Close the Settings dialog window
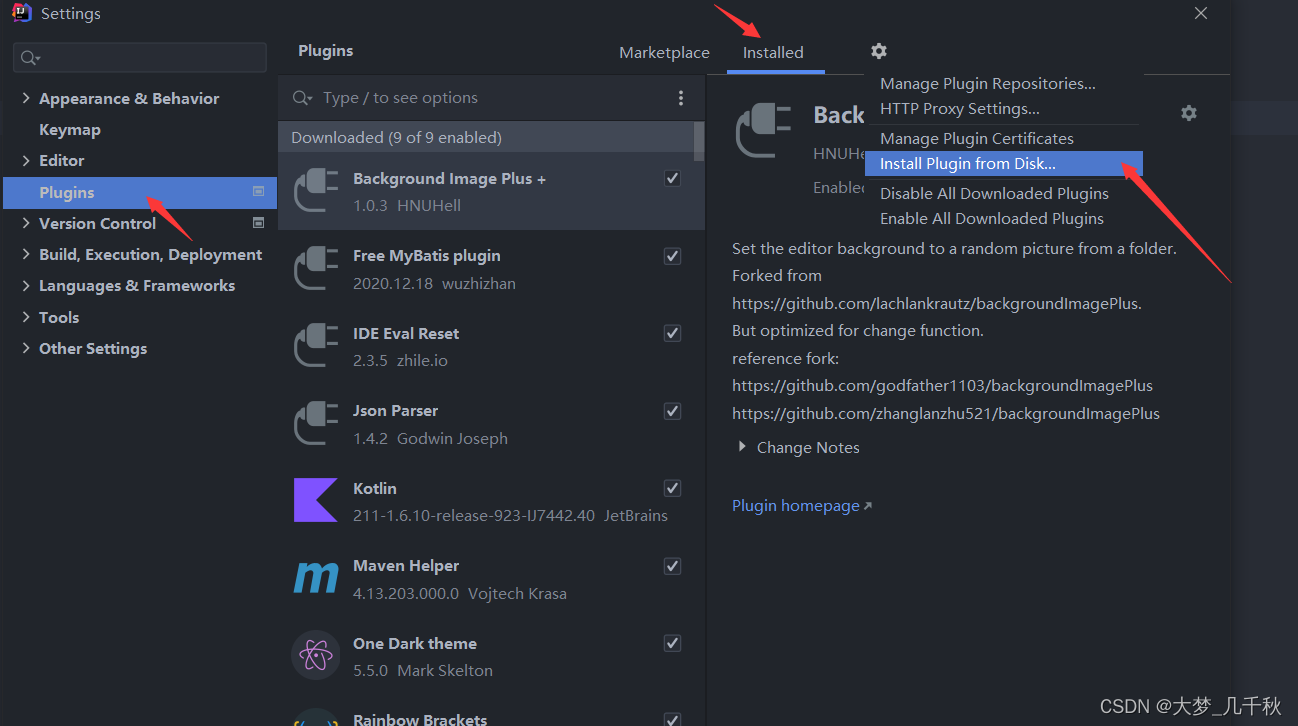 1201,13
